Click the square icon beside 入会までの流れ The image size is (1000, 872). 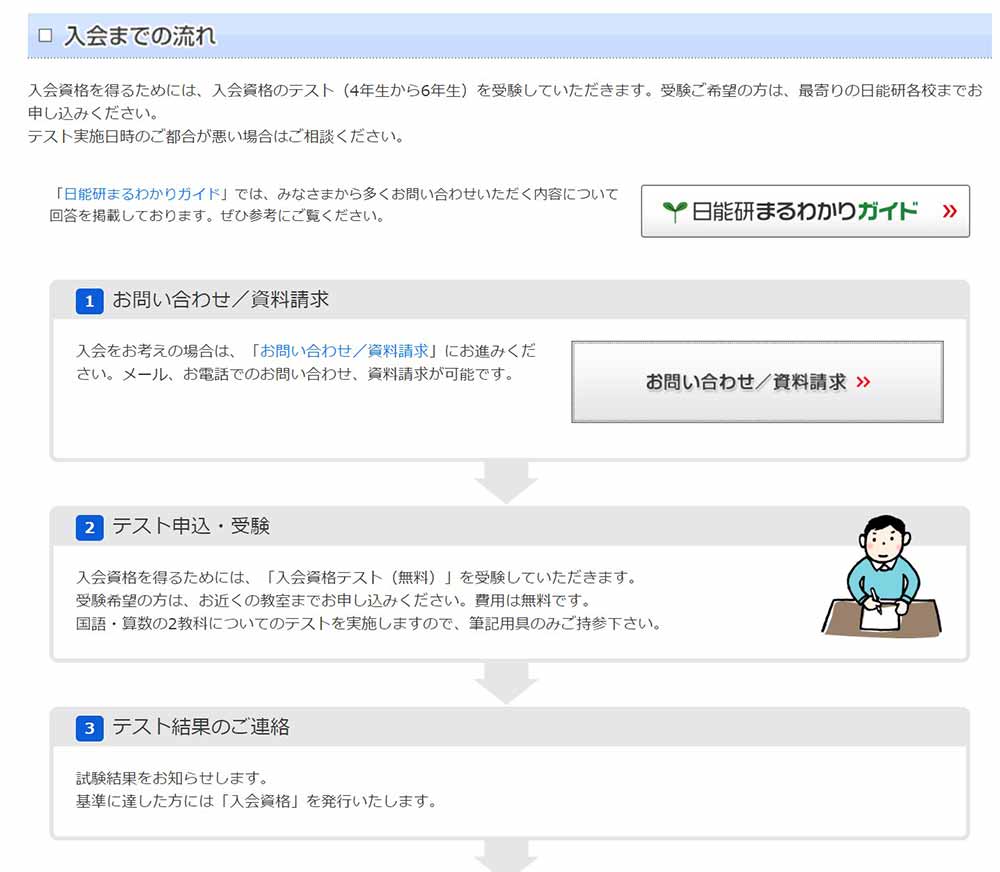tap(45, 36)
